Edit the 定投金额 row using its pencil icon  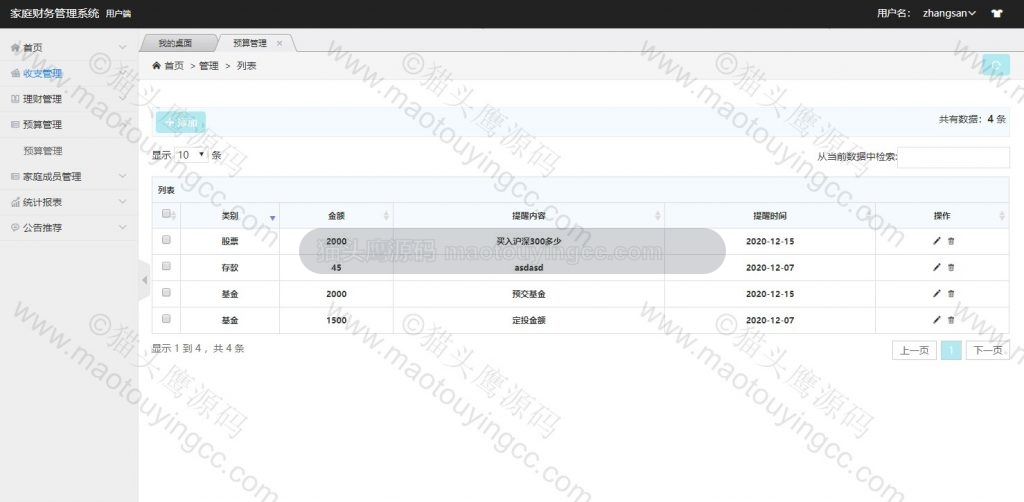[936, 320]
